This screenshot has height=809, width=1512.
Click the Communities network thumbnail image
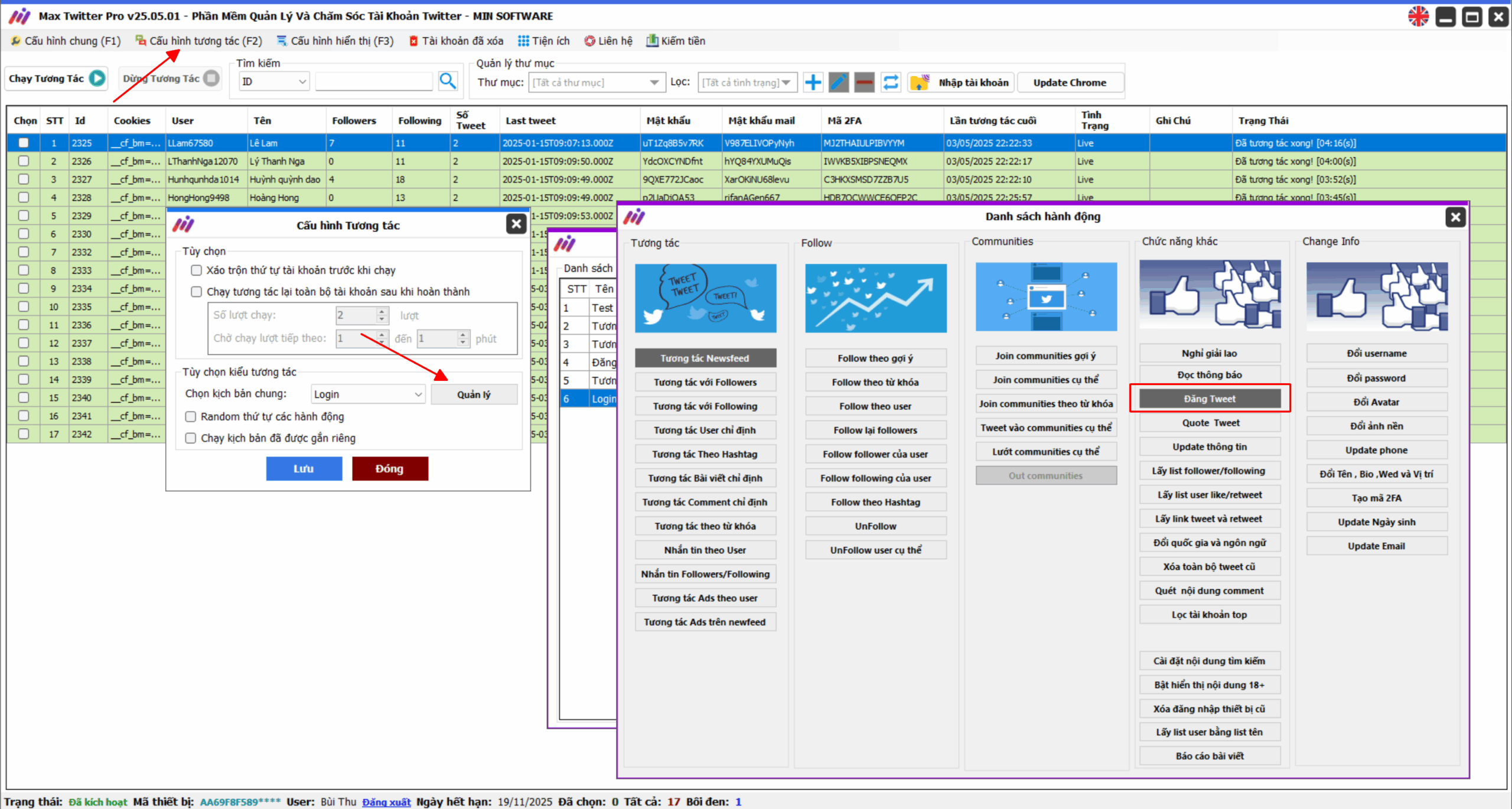[x=1046, y=296]
